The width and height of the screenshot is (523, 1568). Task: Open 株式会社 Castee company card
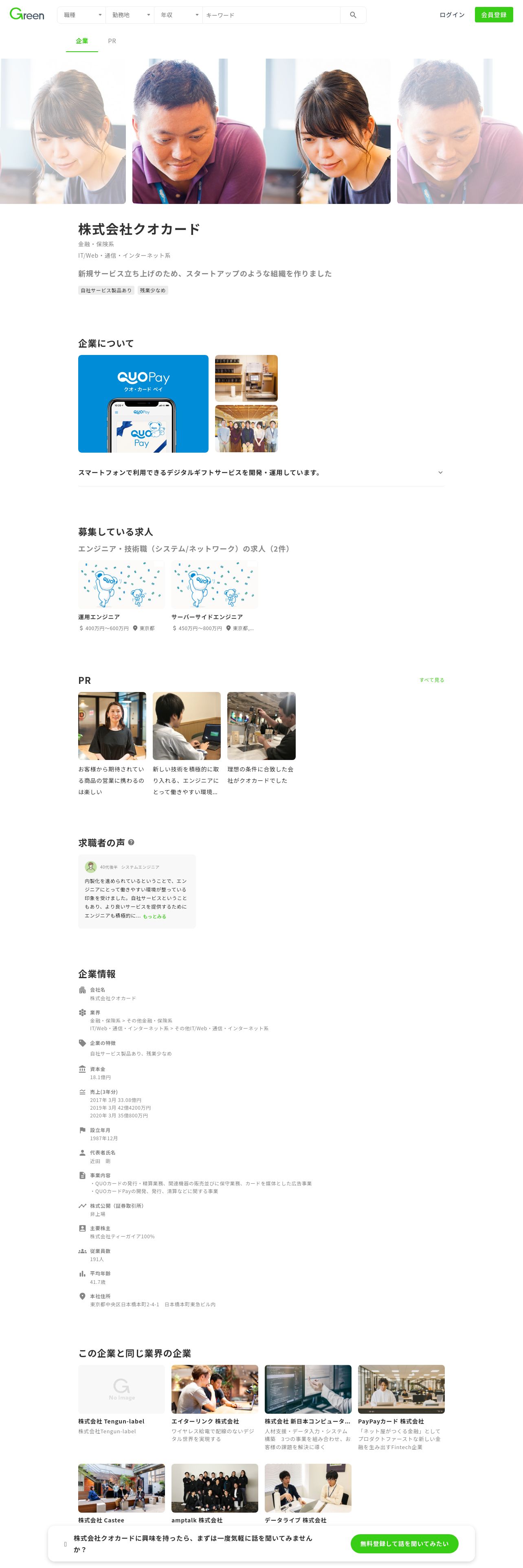(121, 1494)
